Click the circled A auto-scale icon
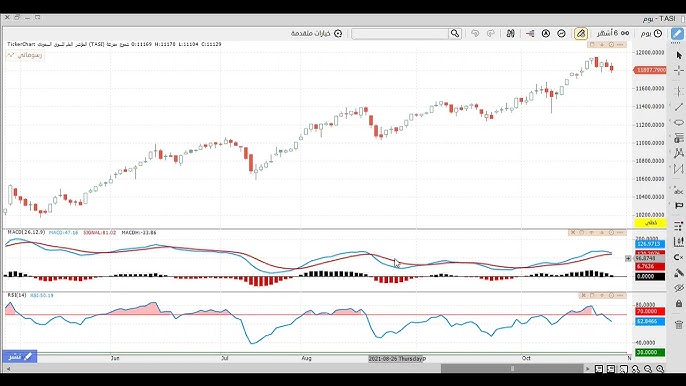686x386 pixels. [x=546, y=34]
